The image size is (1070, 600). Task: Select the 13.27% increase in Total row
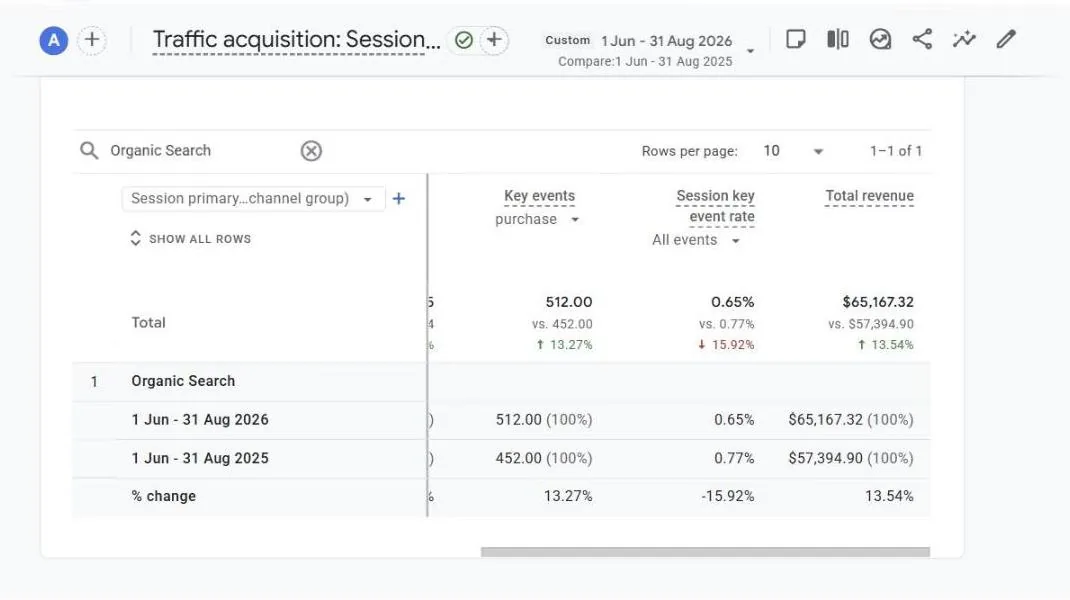[x=564, y=345]
